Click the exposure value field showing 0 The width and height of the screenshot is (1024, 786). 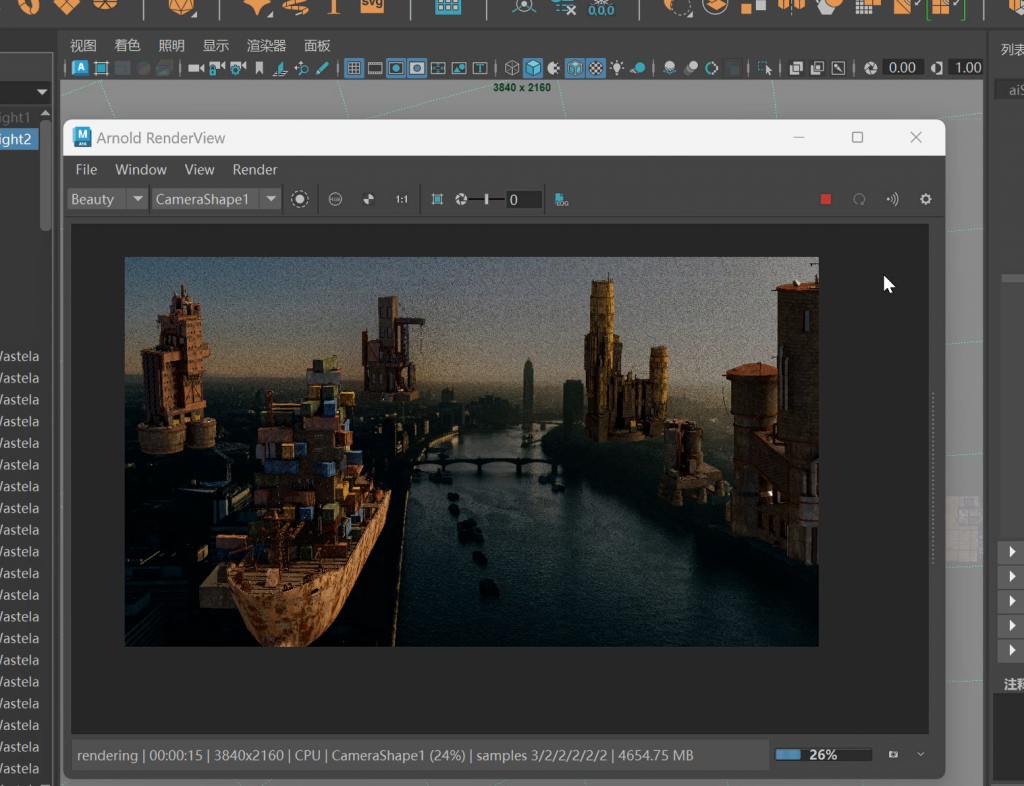(x=524, y=199)
